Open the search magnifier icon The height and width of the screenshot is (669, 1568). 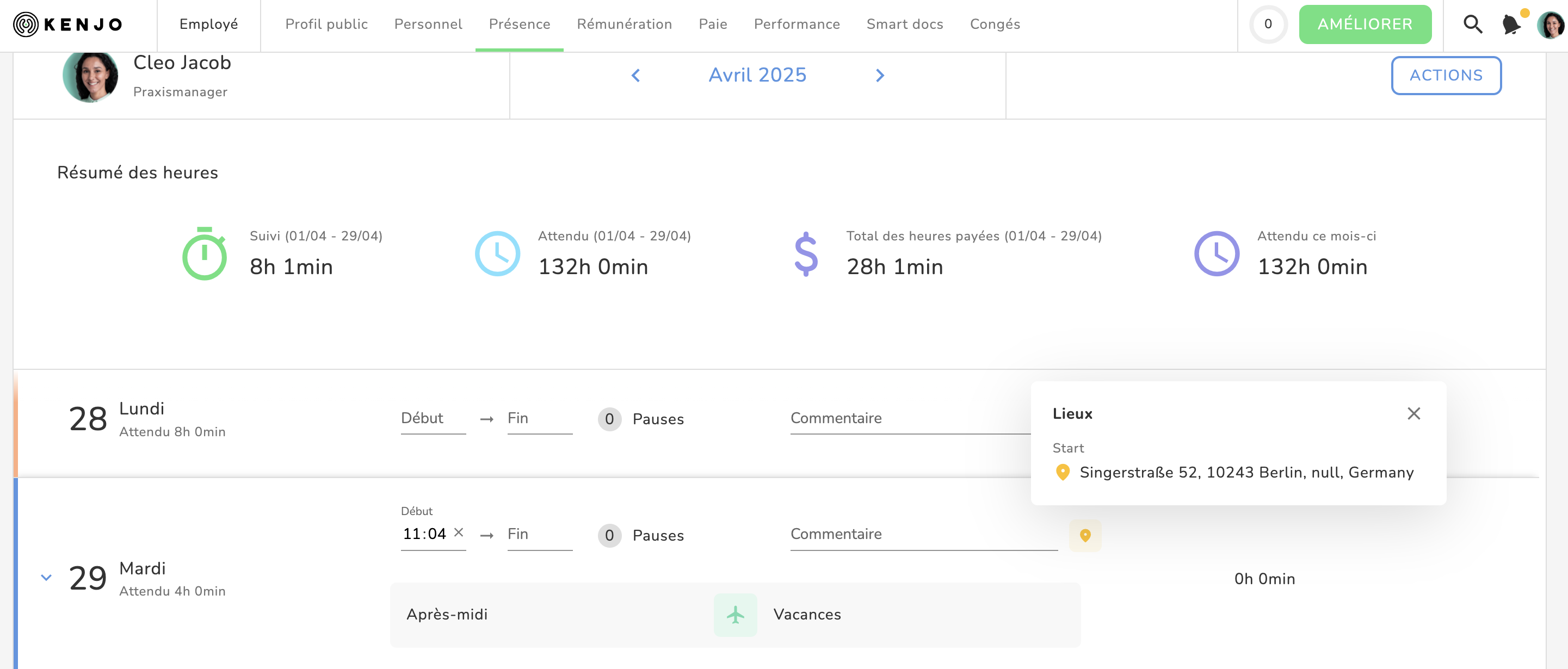[1472, 24]
